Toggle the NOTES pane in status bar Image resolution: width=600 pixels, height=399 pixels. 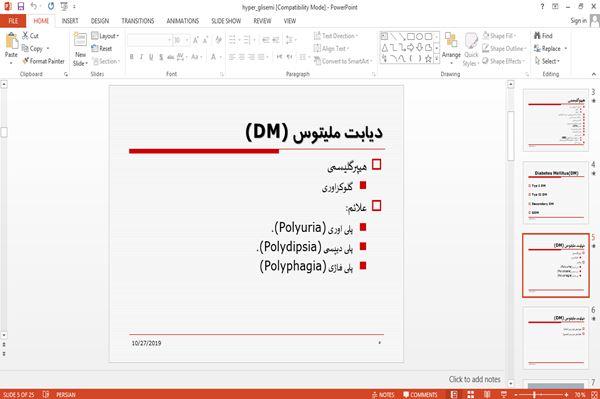point(383,394)
